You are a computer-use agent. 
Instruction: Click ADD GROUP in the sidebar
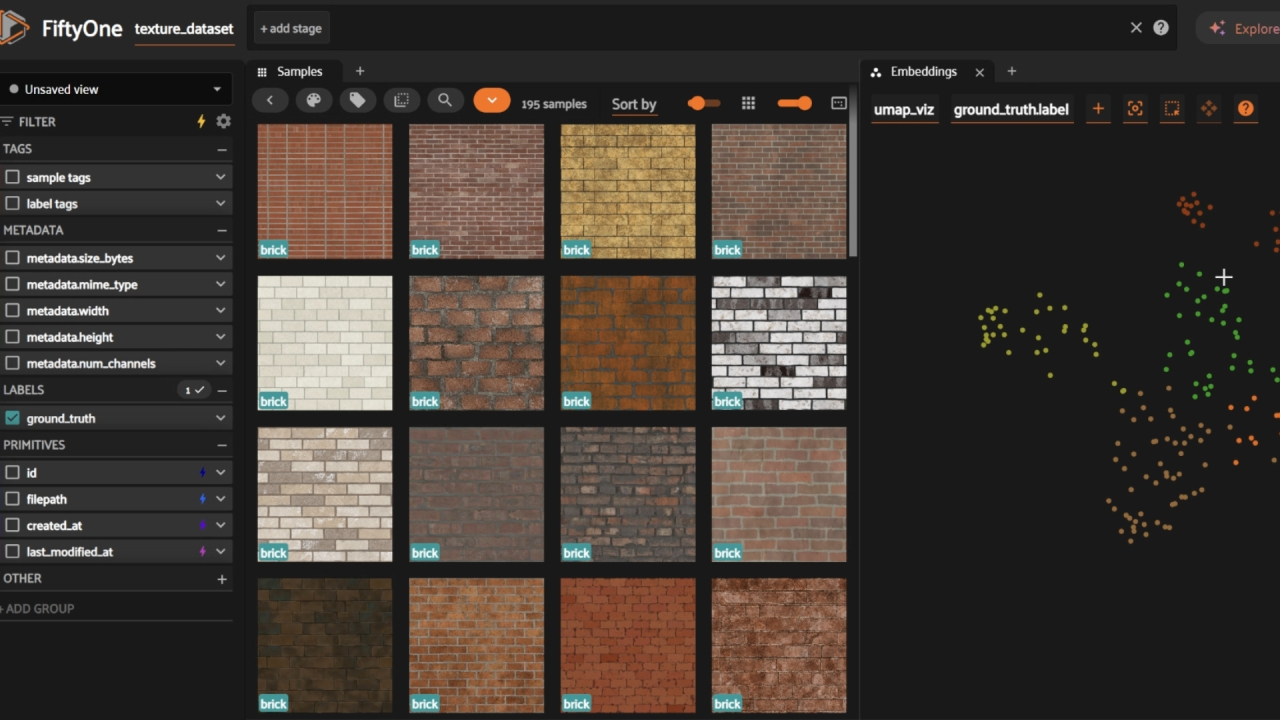pyautogui.click(x=38, y=608)
